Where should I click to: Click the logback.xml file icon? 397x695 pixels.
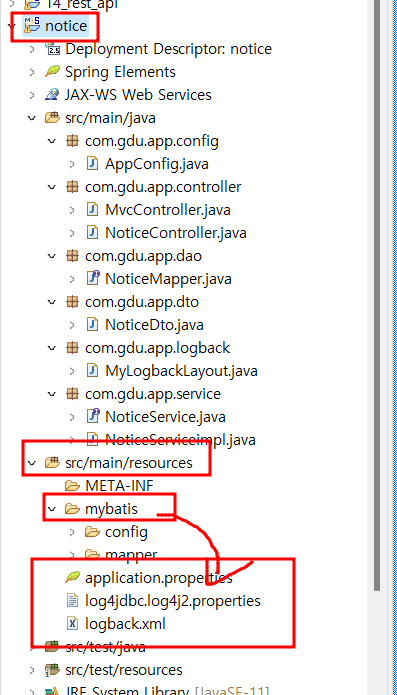point(72,624)
